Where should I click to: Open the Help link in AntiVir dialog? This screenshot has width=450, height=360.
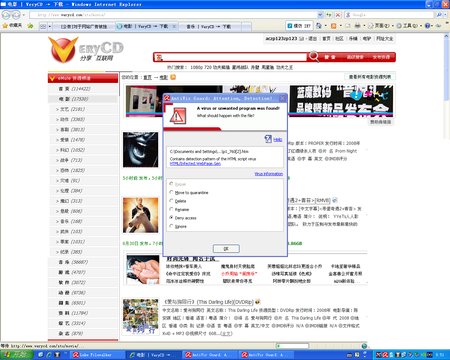(x=278, y=140)
